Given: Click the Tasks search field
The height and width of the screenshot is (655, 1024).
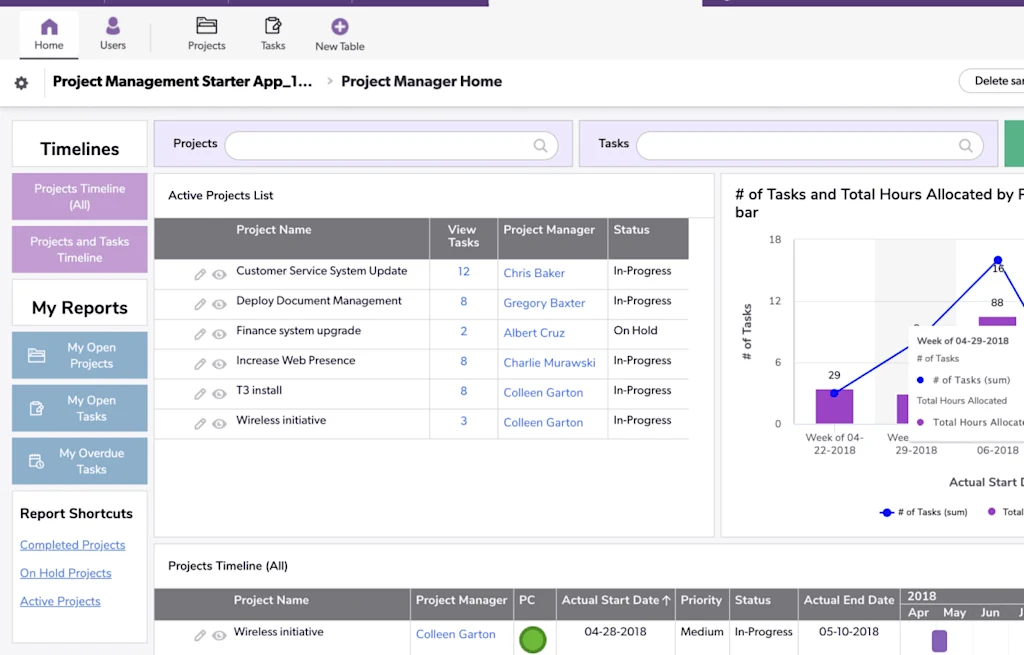Looking at the screenshot, I should 810,146.
